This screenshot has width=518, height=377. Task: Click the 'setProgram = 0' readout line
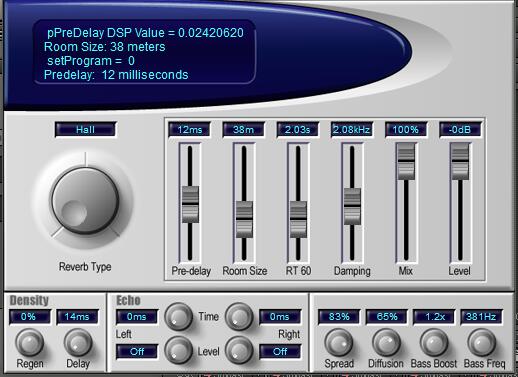(x=91, y=61)
